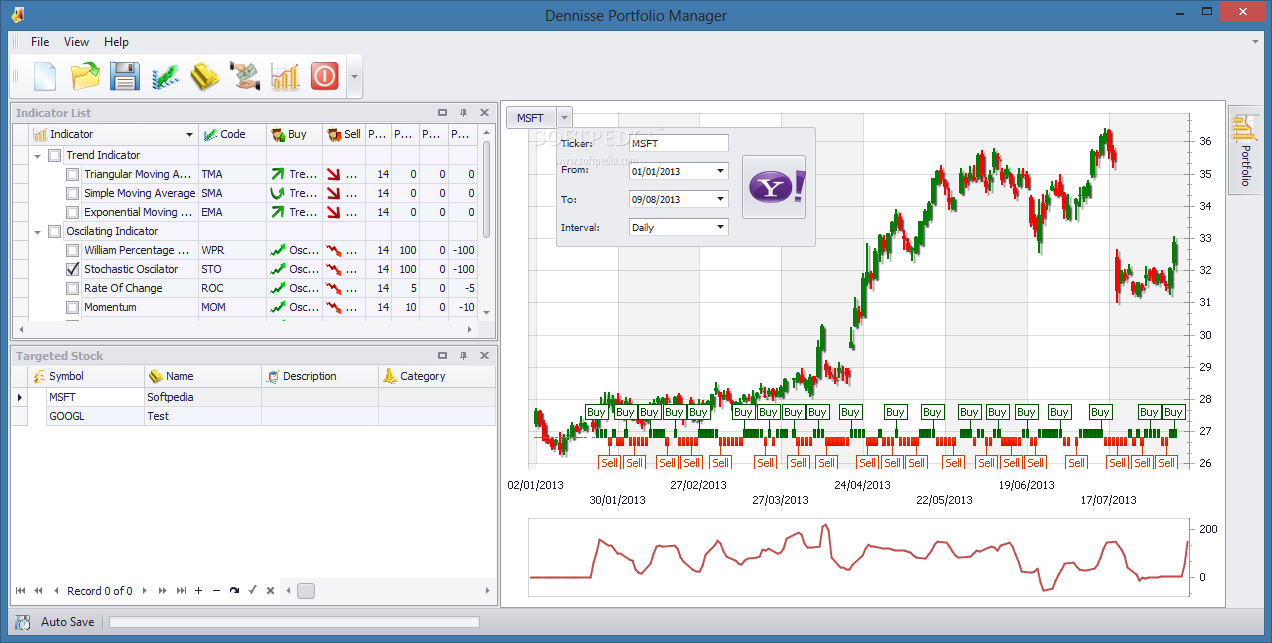Open the View menu
The image size is (1272, 643).
pos(77,42)
